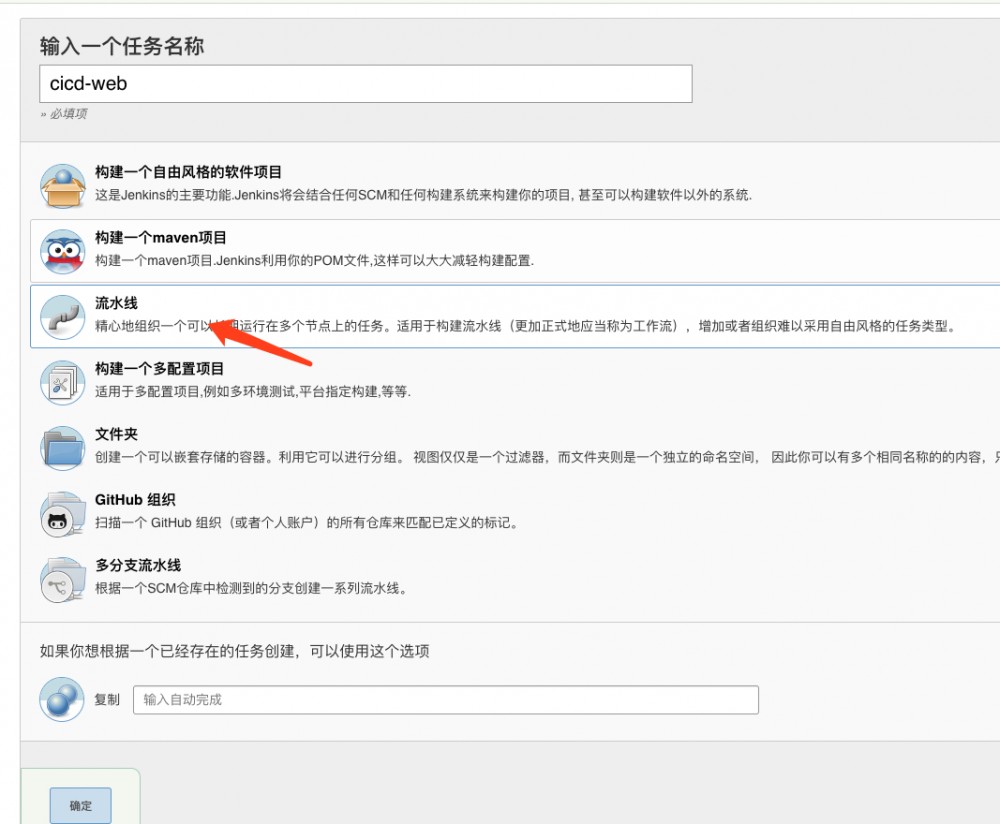1000x824 pixels.
Task: Select the 多分支流水线 title
Action: (x=138, y=565)
